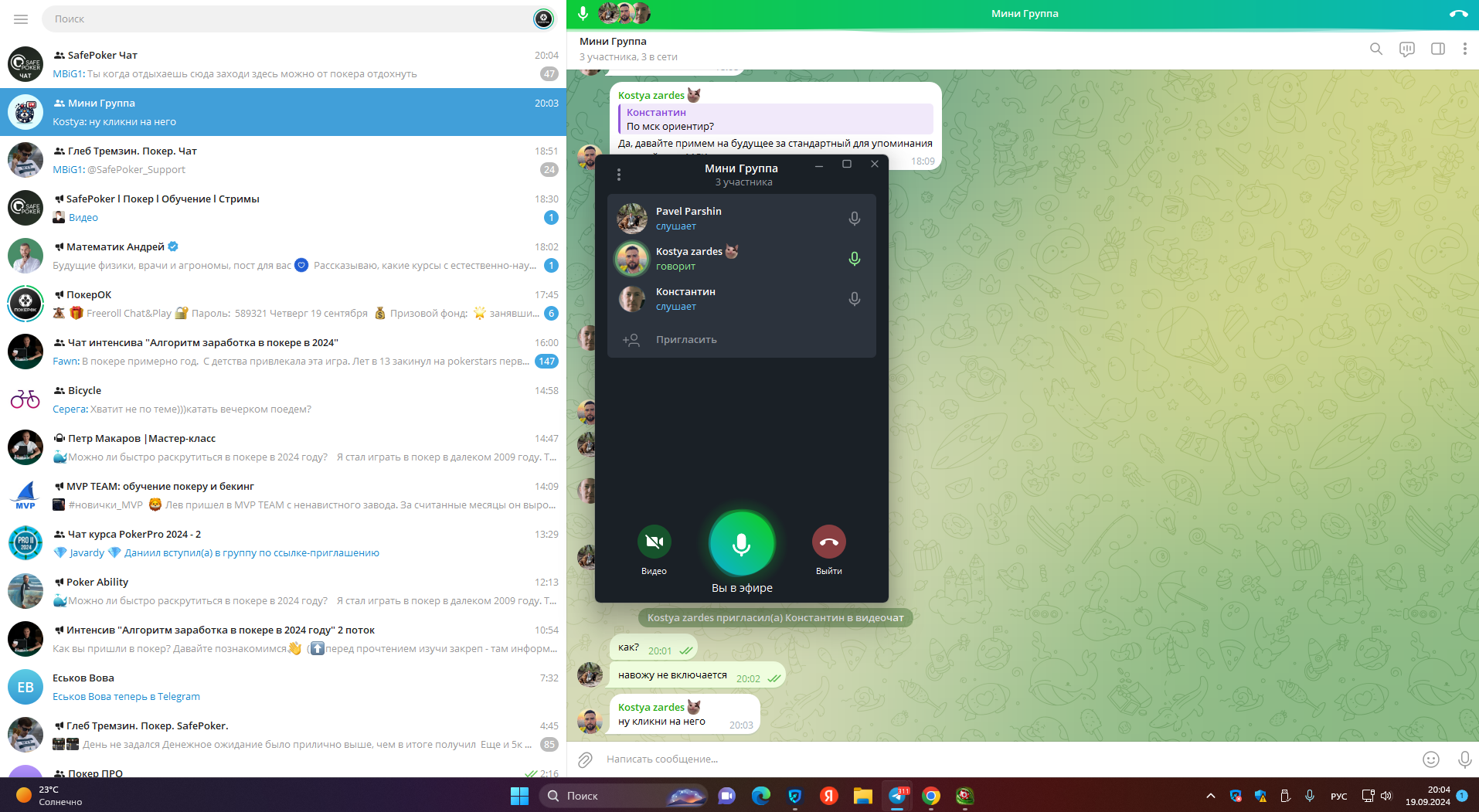
Task: Click the 'ну кликни на него' message
Action: click(685, 715)
